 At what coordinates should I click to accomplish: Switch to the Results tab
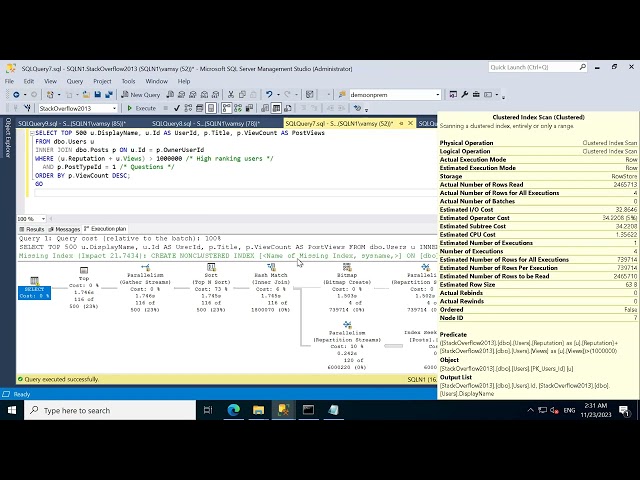click(32, 229)
